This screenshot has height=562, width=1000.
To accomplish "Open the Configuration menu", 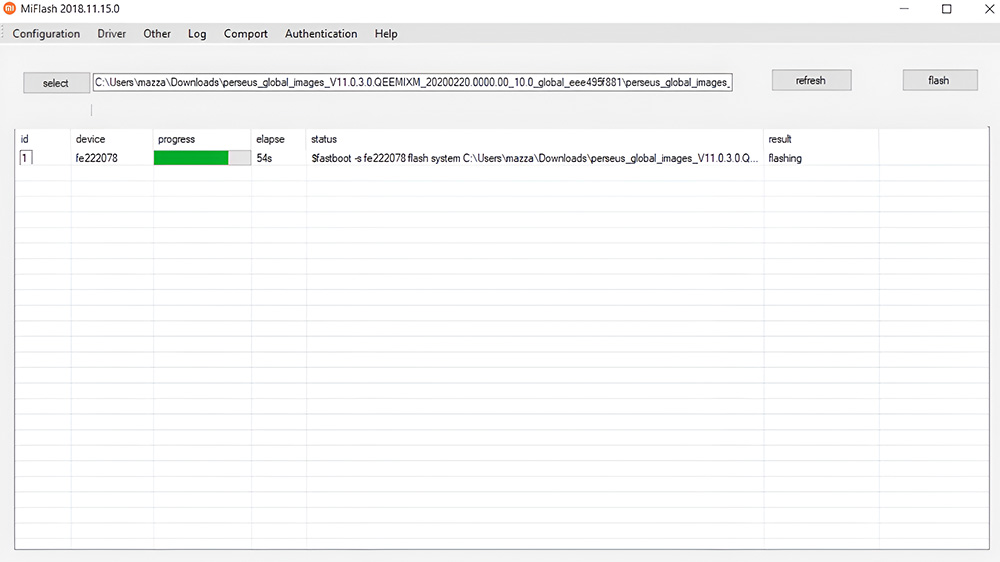I will coord(46,34).
